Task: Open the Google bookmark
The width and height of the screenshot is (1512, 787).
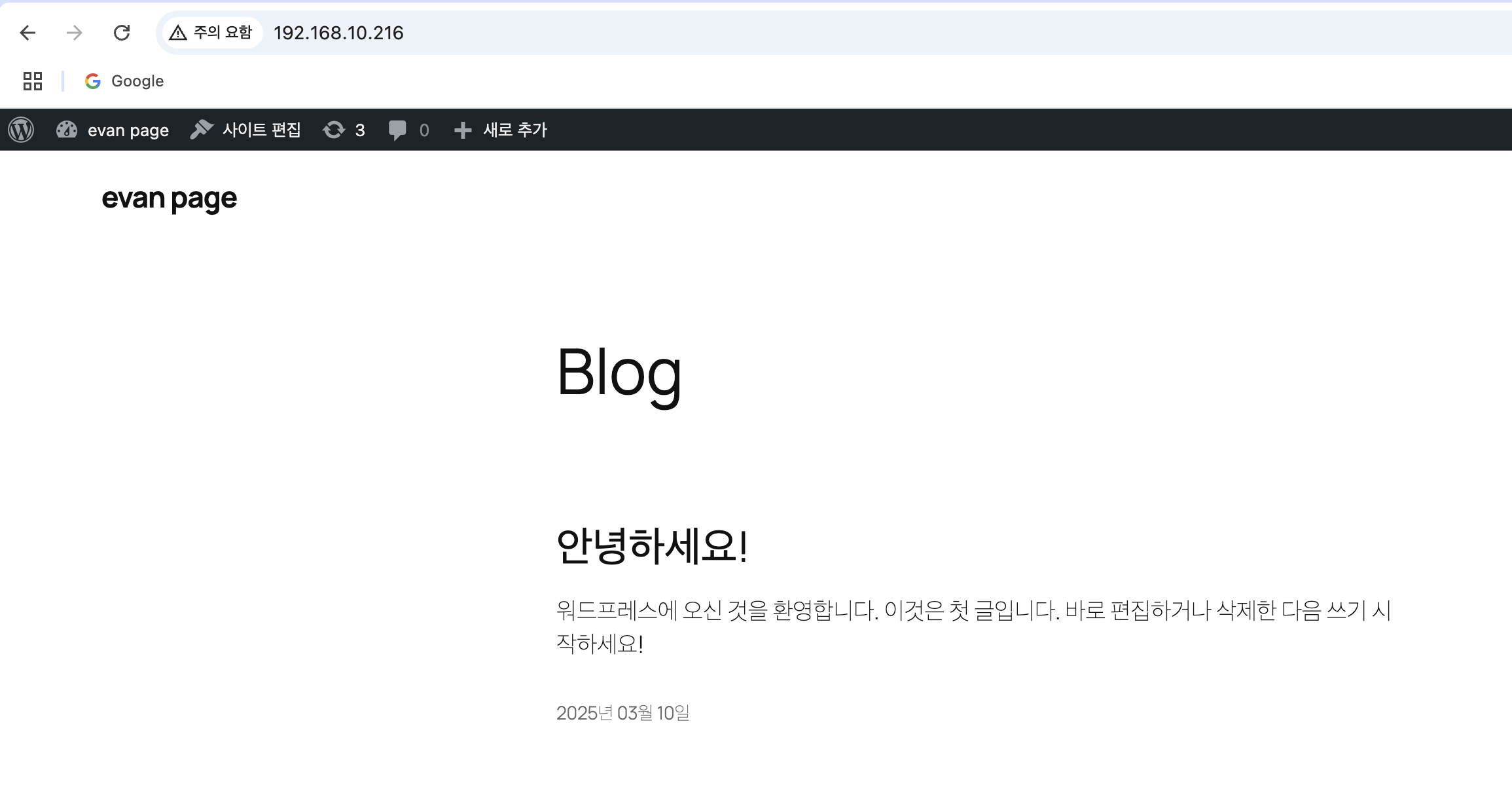Action: click(124, 81)
